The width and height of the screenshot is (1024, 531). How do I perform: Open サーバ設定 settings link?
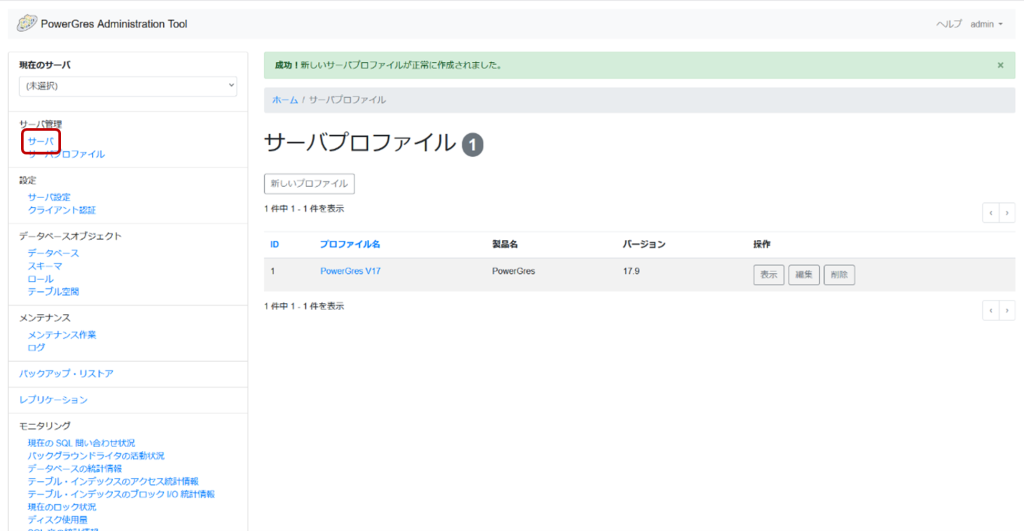(49, 197)
